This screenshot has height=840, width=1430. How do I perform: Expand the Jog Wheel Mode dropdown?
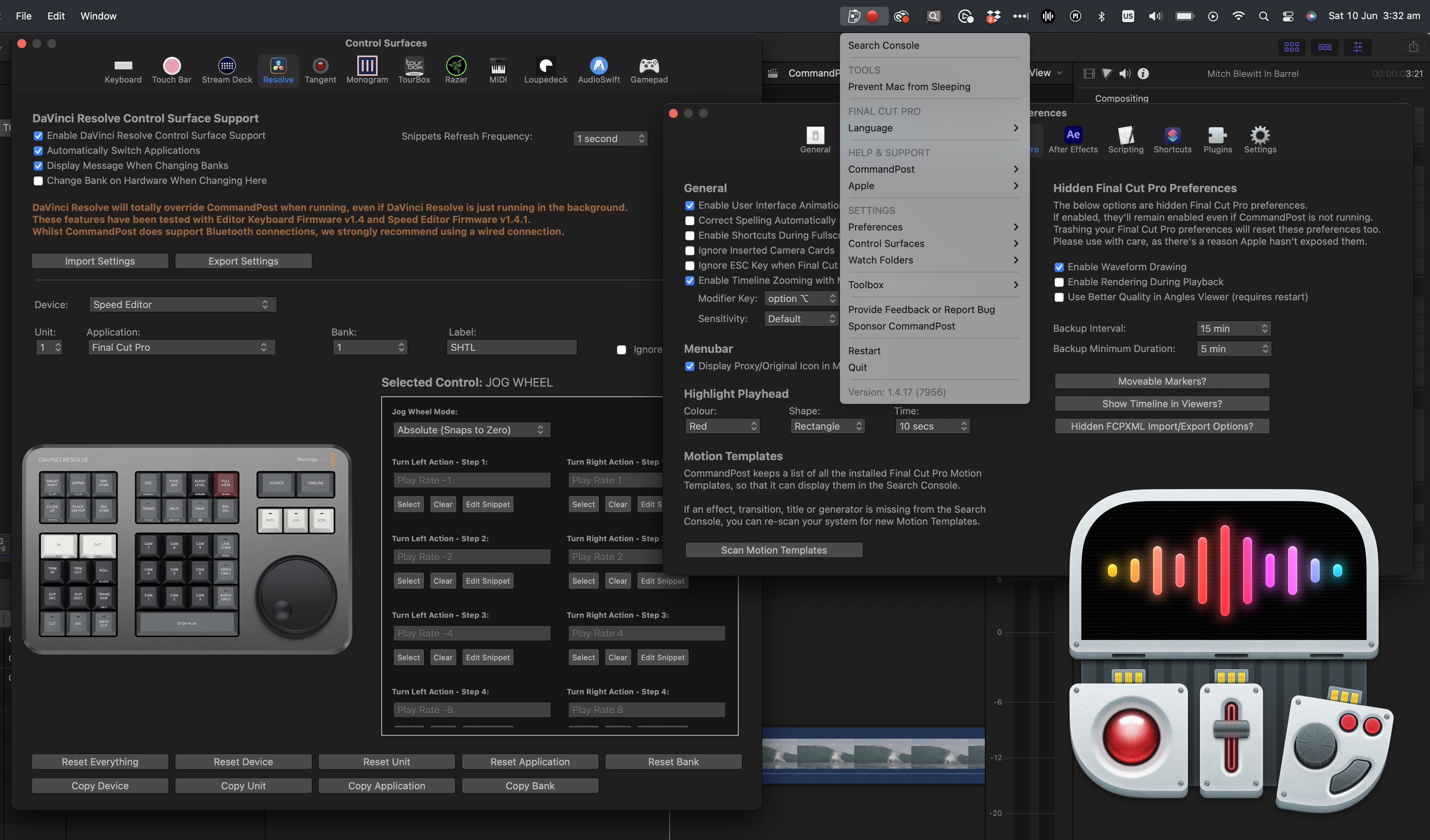point(471,430)
